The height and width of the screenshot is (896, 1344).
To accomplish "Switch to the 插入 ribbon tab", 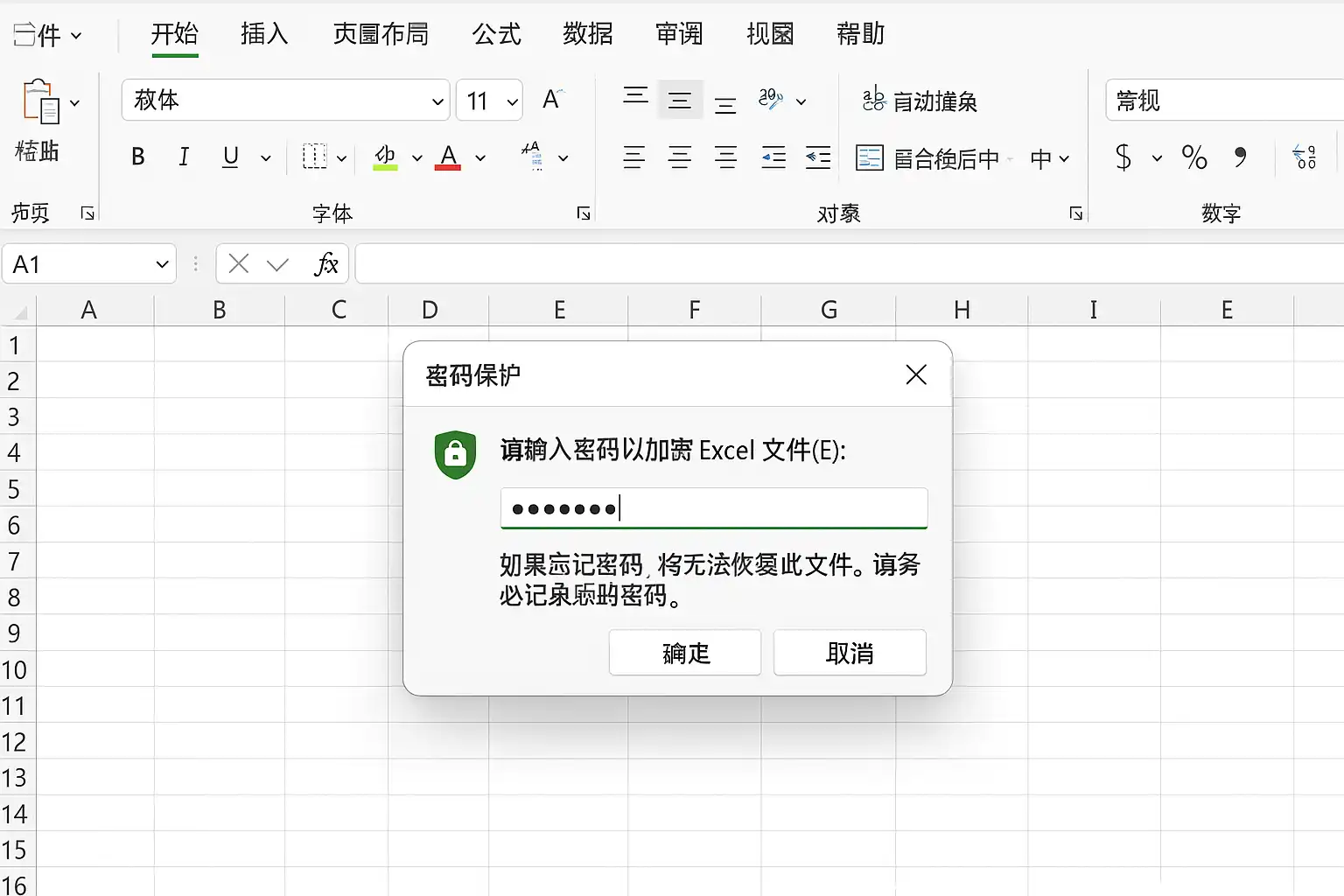I will 264,34.
